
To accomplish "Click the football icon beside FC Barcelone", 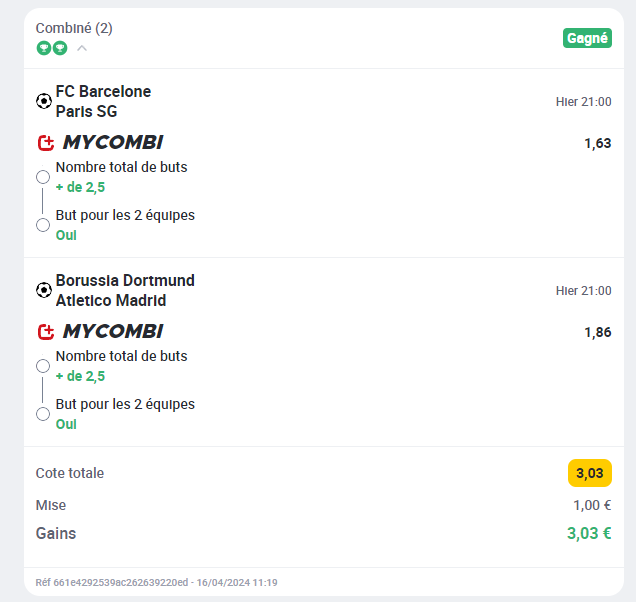I will tap(44, 101).
